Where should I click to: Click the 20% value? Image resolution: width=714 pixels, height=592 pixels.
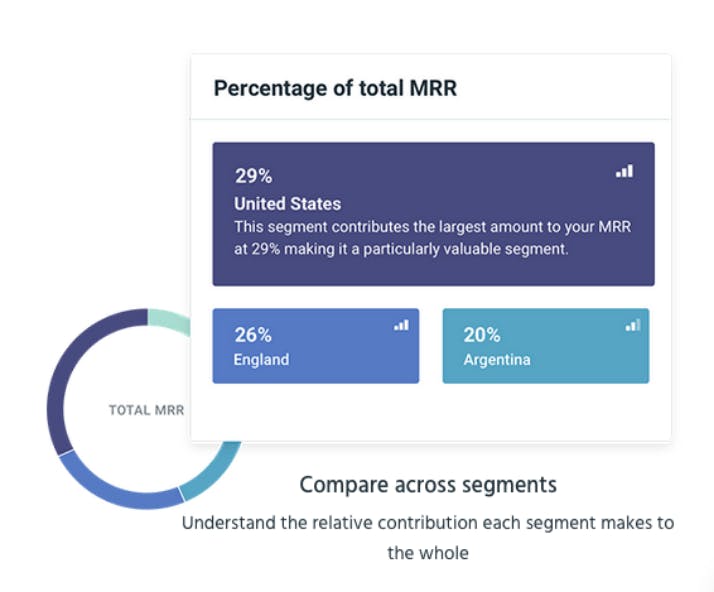point(482,335)
